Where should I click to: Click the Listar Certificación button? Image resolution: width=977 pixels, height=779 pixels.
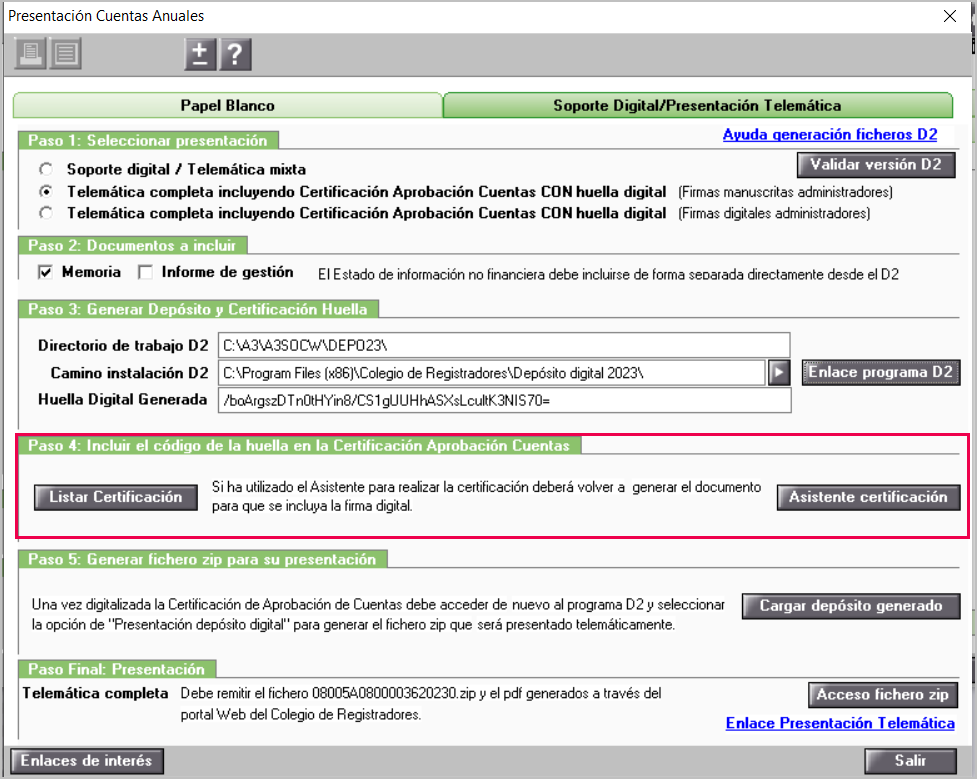116,497
